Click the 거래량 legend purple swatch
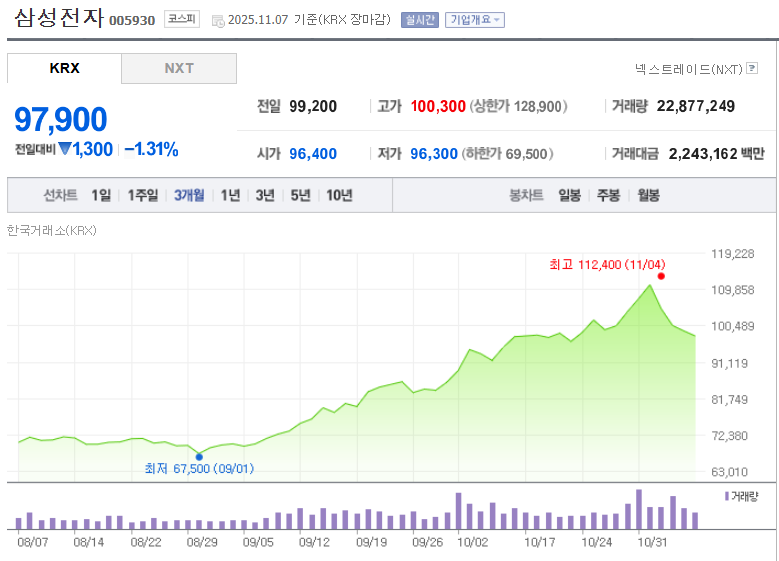This screenshot has width=779, height=561. tap(727, 496)
